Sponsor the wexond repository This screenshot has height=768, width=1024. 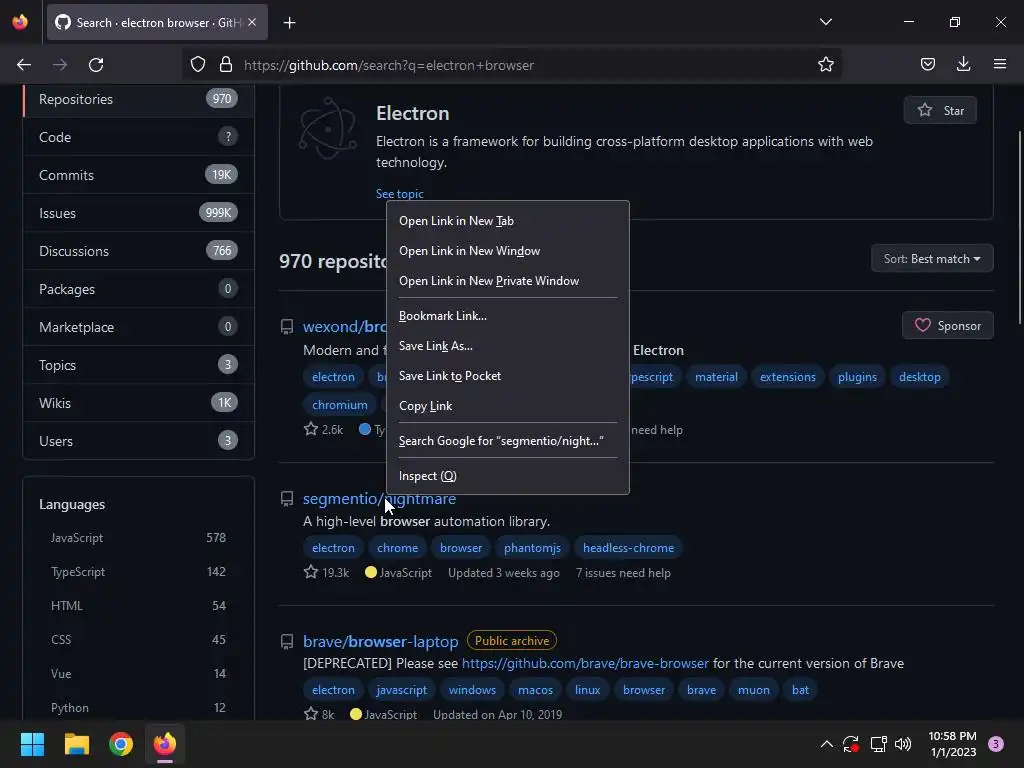click(948, 325)
